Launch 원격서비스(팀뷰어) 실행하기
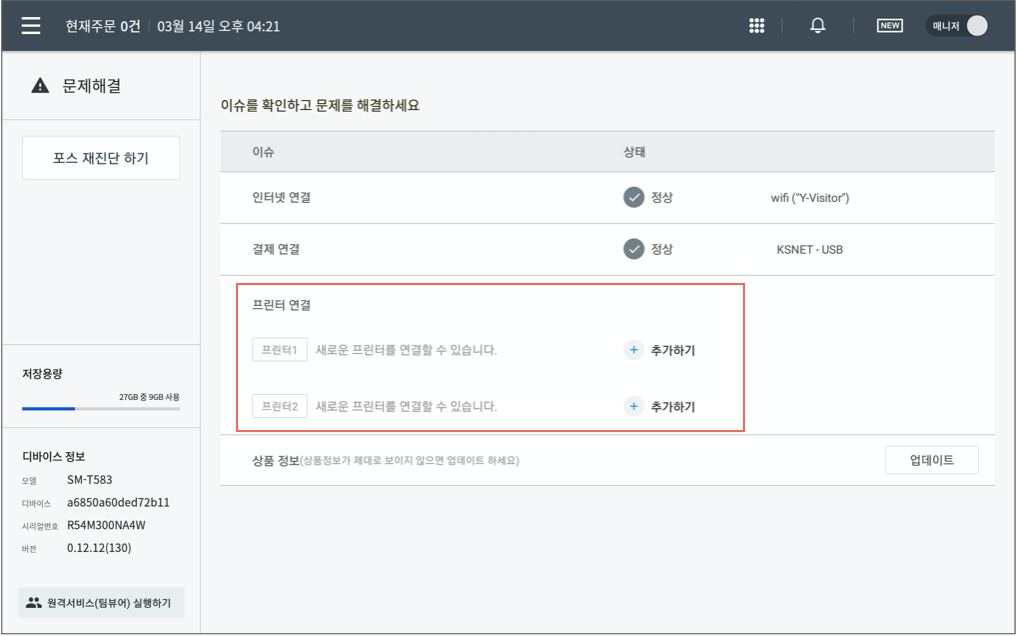Image resolution: width=1017 pixels, height=636 pixels. pyautogui.click(x=101, y=603)
